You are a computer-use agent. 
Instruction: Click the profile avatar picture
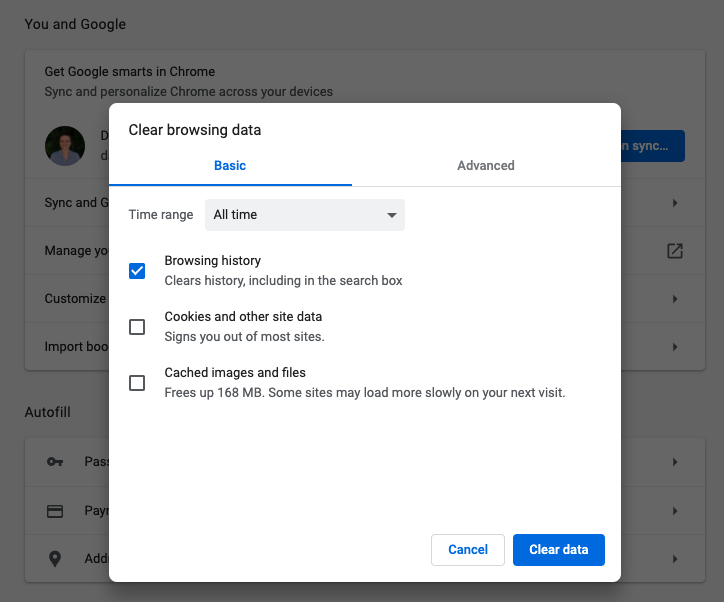65,146
